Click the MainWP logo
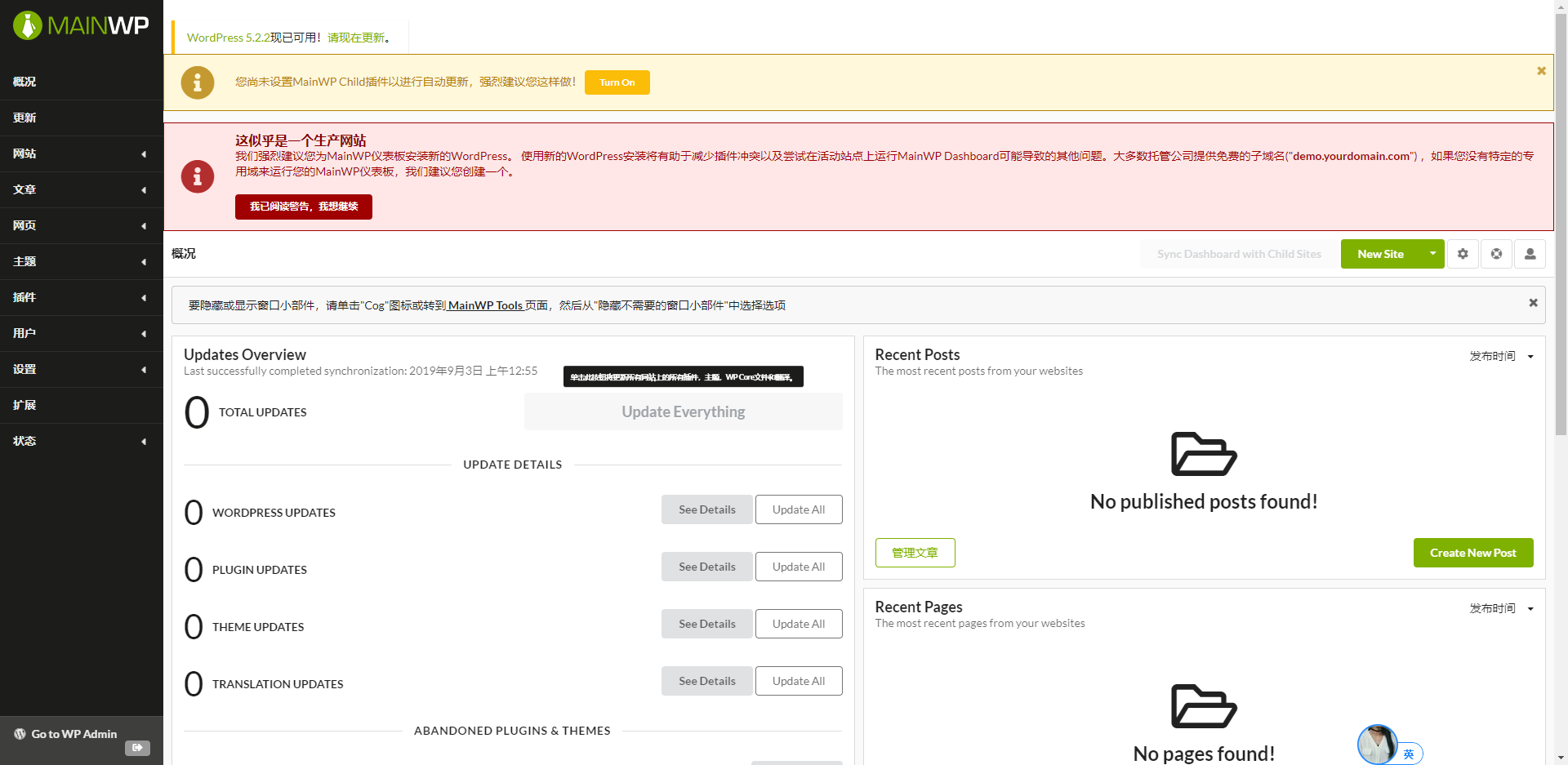 (81, 25)
